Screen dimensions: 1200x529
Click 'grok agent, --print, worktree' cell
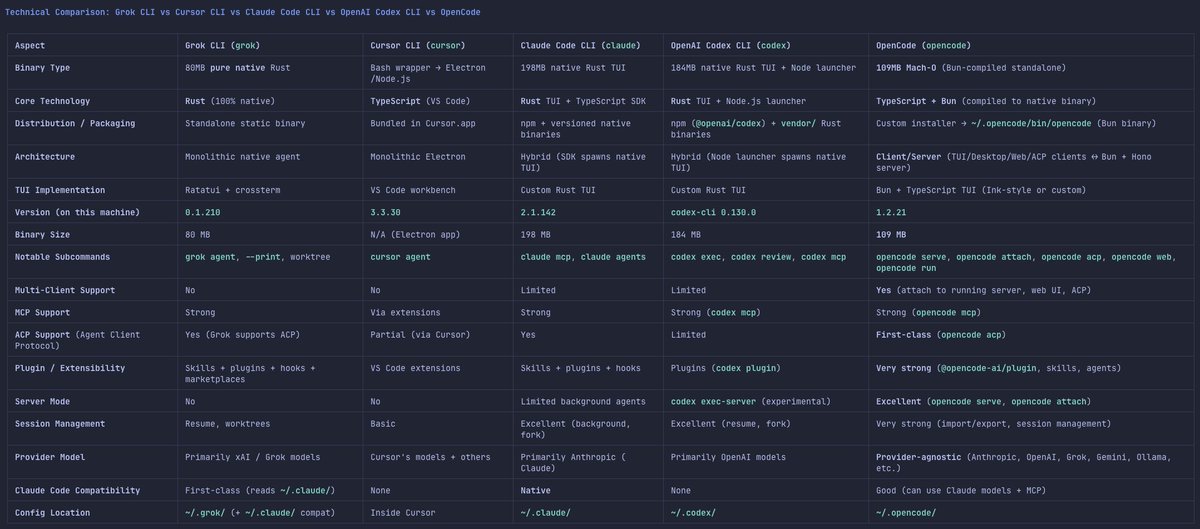point(258,257)
